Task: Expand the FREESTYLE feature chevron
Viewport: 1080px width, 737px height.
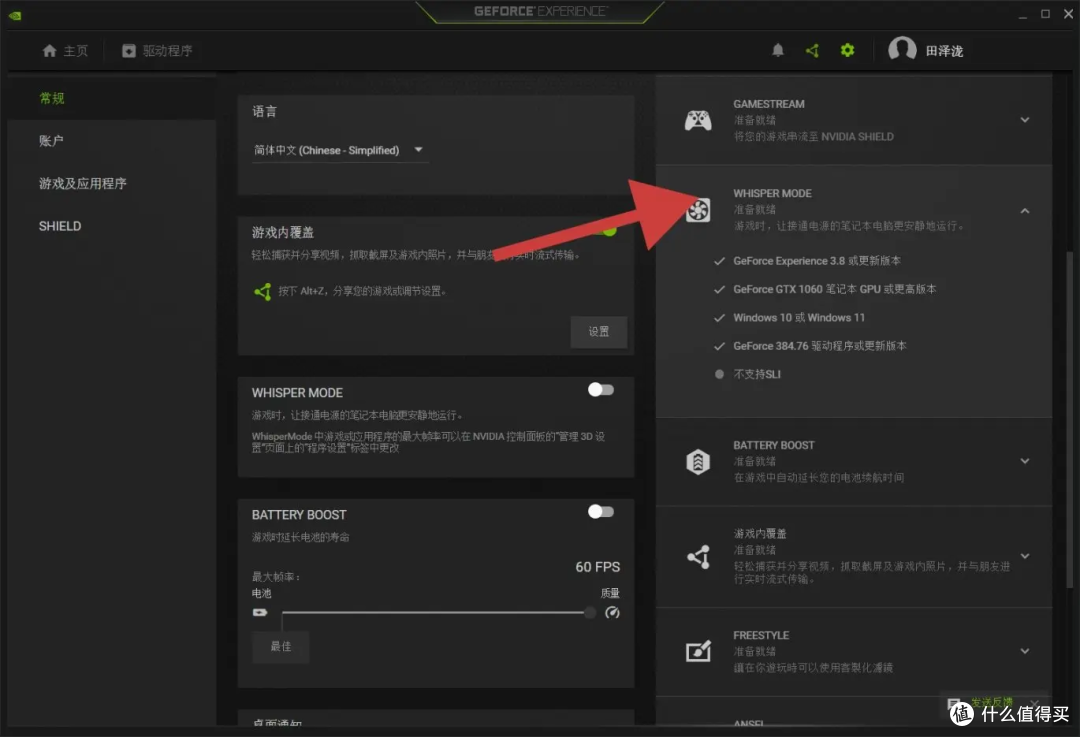Action: [x=1025, y=651]
